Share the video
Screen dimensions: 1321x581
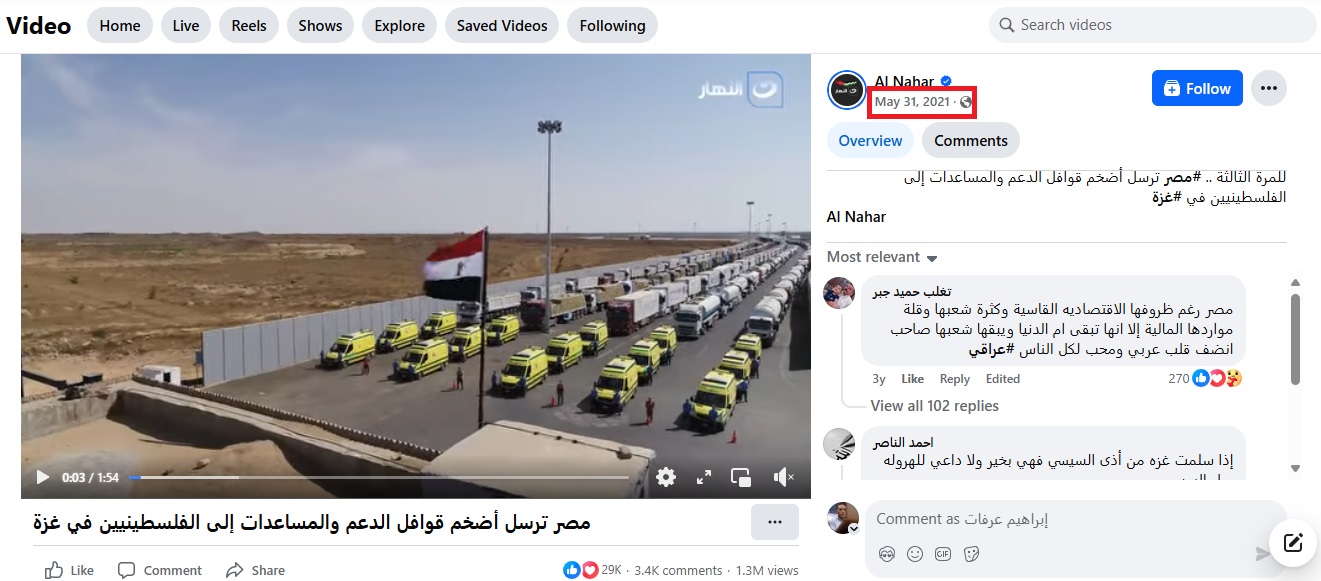255,570
